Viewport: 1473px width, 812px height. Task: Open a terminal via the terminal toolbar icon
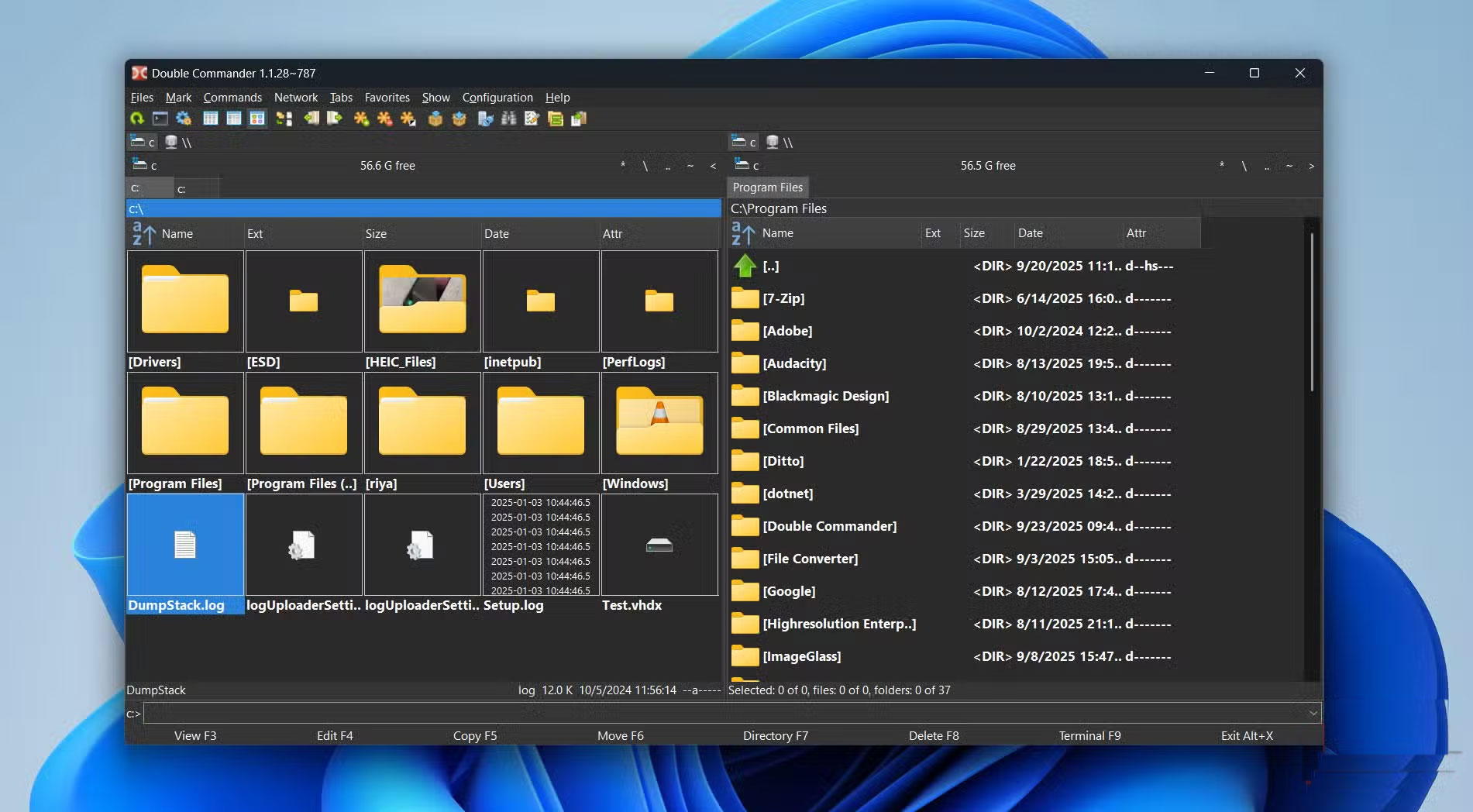159,118
